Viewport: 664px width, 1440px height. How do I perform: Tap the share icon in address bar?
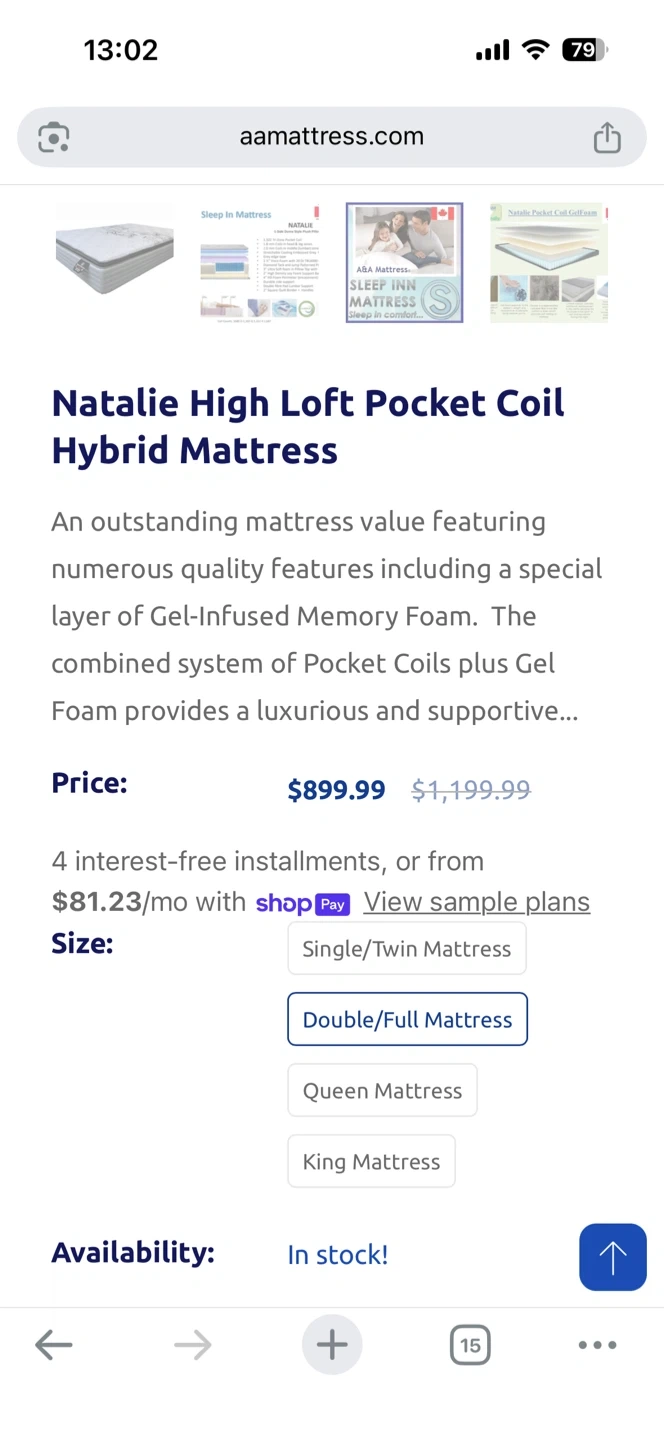coord(607,137)
